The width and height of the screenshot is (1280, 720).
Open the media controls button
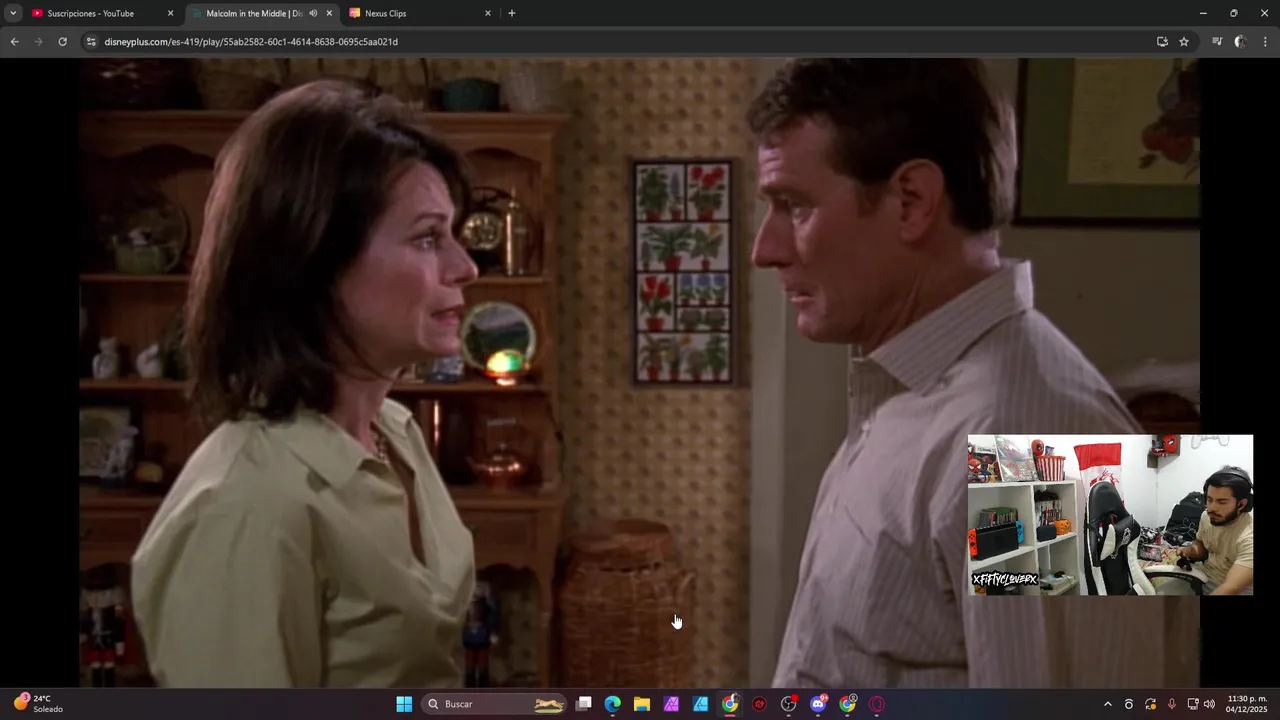[x=1217, y=41]
